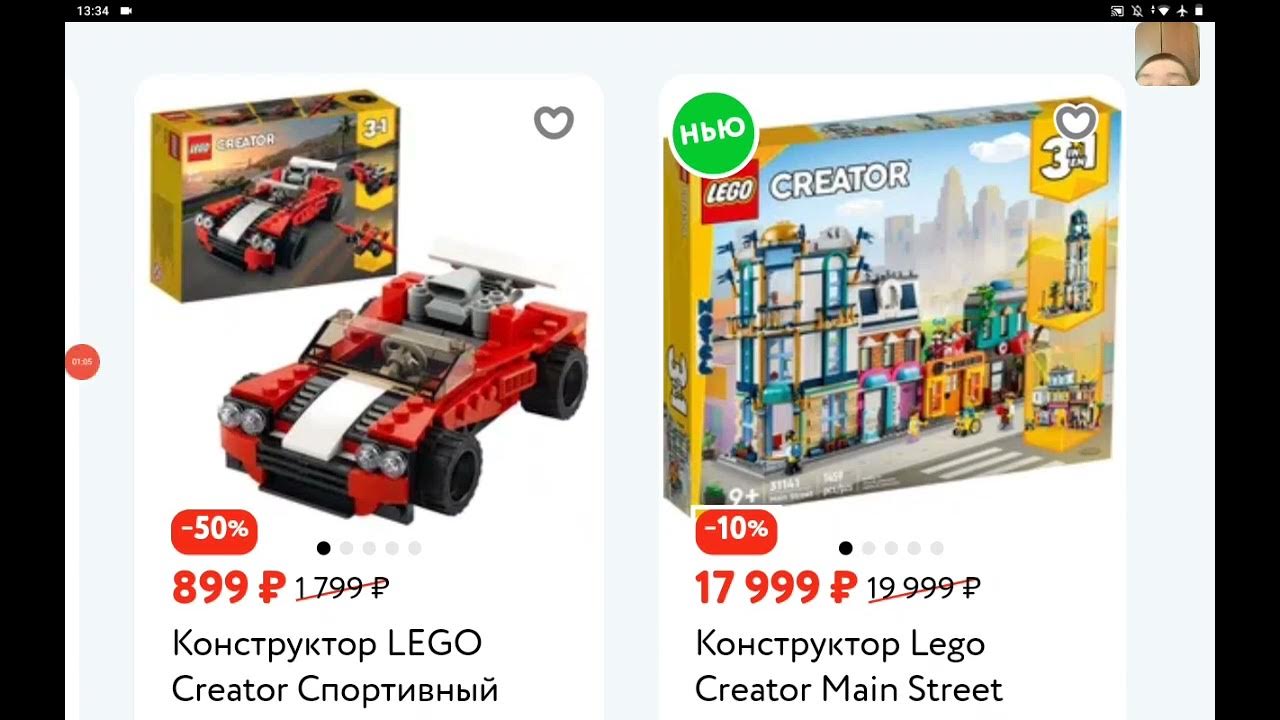Tap the red -50% discount badge

214,531
